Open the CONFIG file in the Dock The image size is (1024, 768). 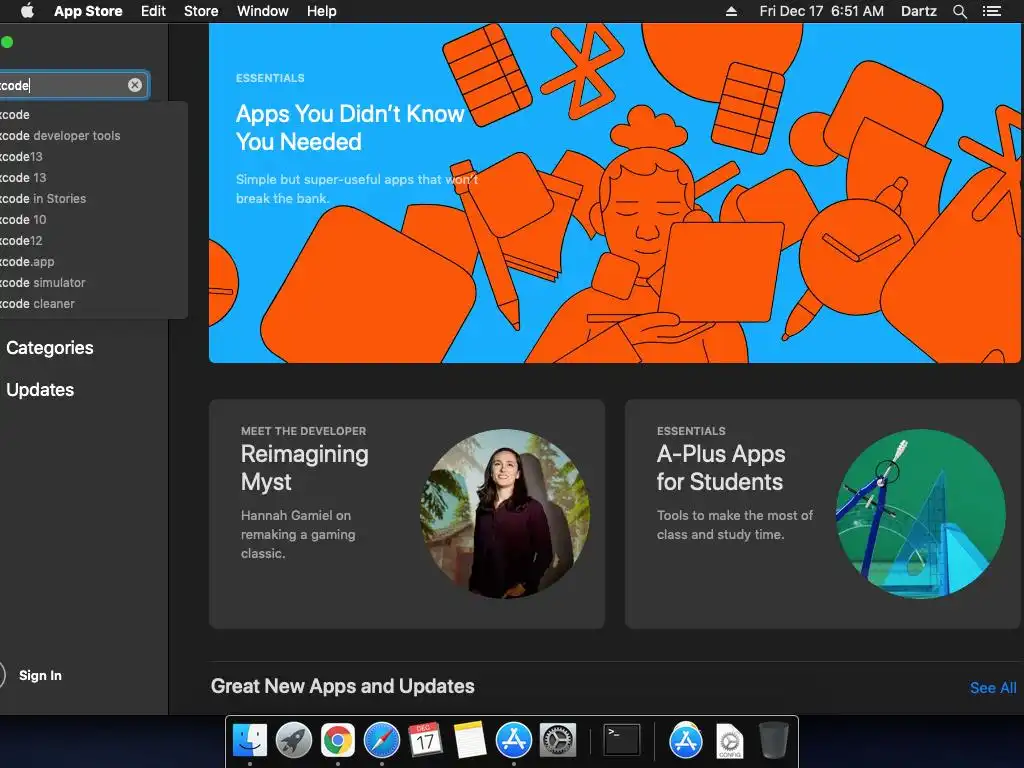729,741
